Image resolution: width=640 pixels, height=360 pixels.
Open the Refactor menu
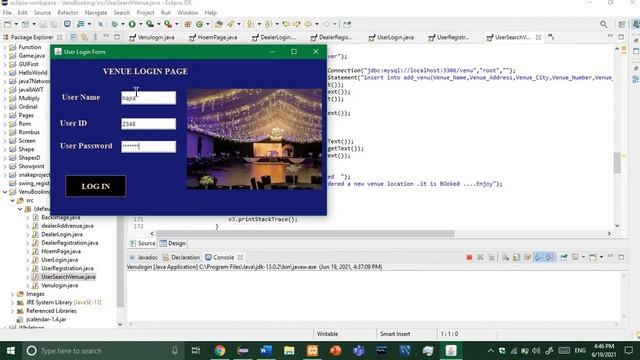68,13
